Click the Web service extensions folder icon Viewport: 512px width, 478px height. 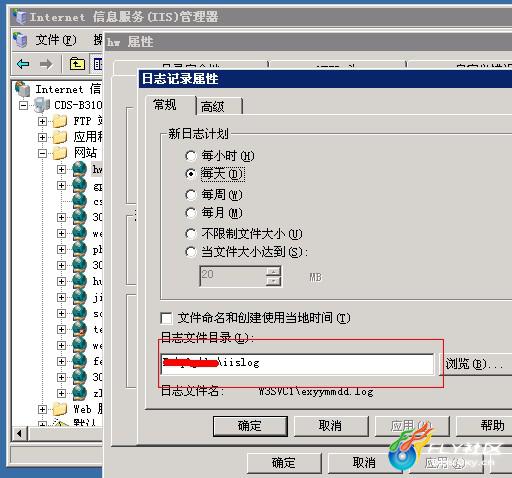(60, 409)
